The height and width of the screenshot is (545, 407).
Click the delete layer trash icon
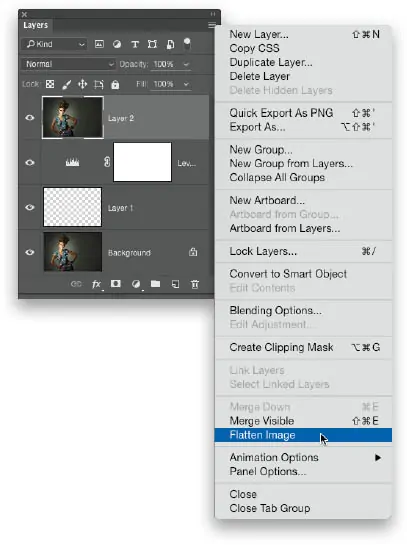pyautogui.click(x=195, y=284)
